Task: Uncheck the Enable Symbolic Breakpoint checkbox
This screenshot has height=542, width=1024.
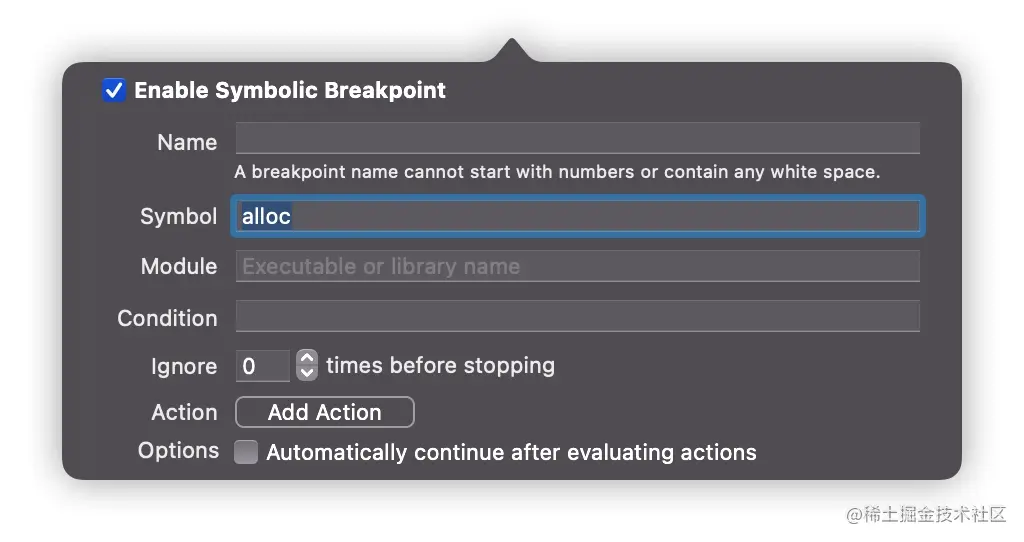Action: (x=114, y=90)
